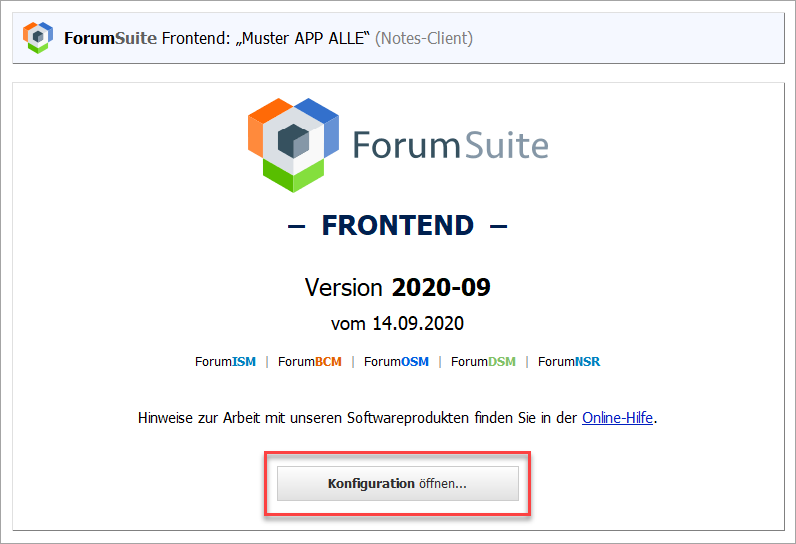796x544 pixels.
Task: Click the green cube of the large logo
Action: tap(293, 176)
